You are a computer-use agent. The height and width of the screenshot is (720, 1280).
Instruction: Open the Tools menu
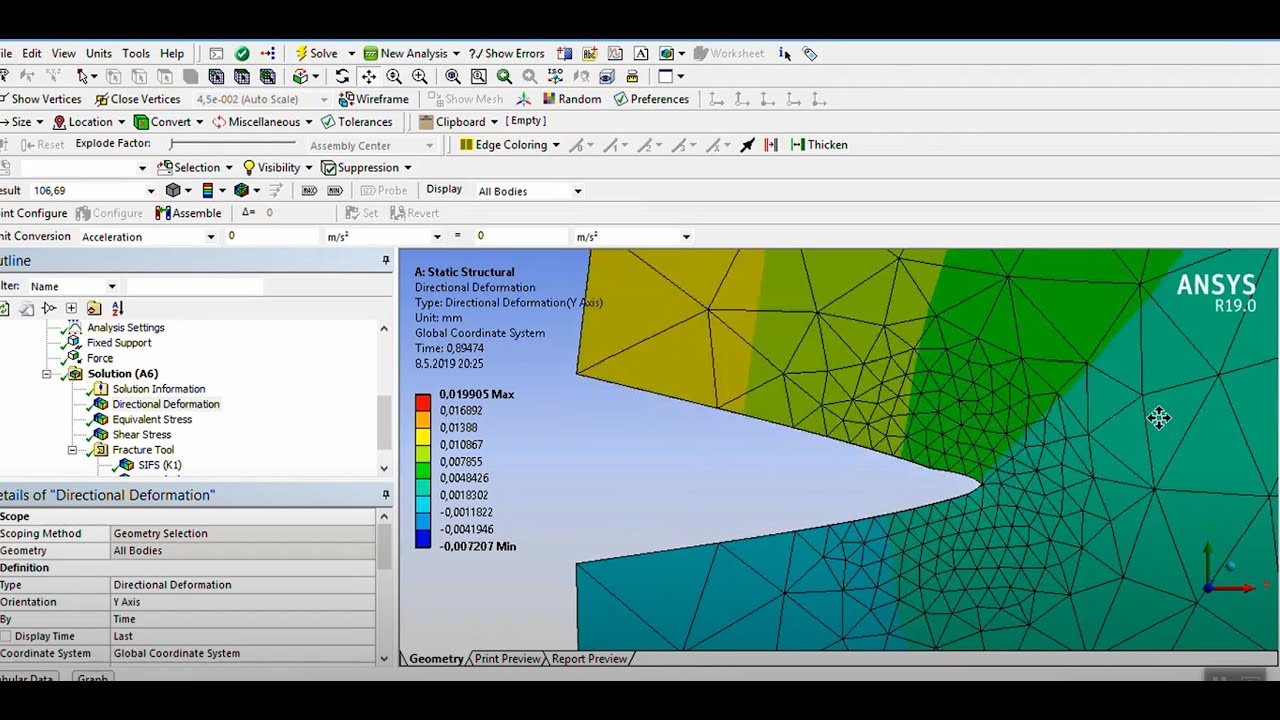click(x=136, y=54)
